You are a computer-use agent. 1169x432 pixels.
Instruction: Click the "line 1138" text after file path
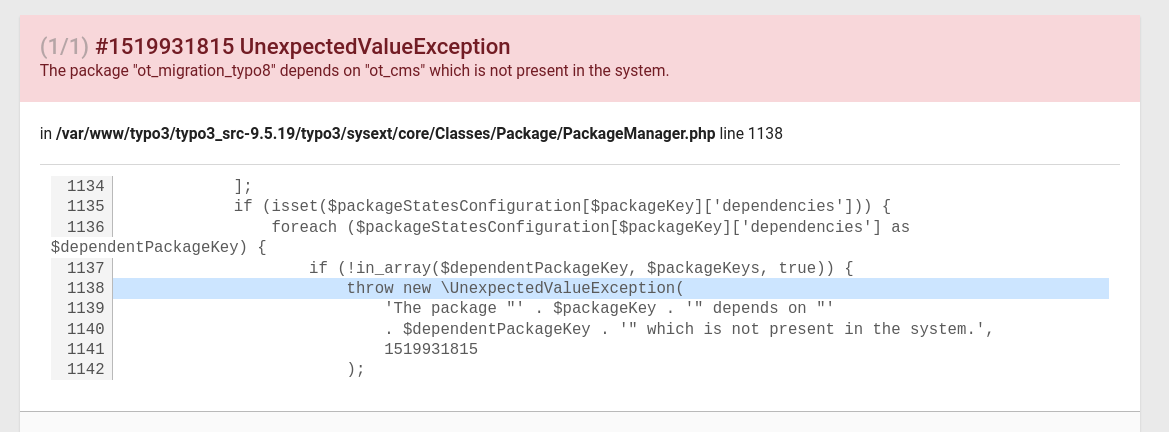pos(751,133)
